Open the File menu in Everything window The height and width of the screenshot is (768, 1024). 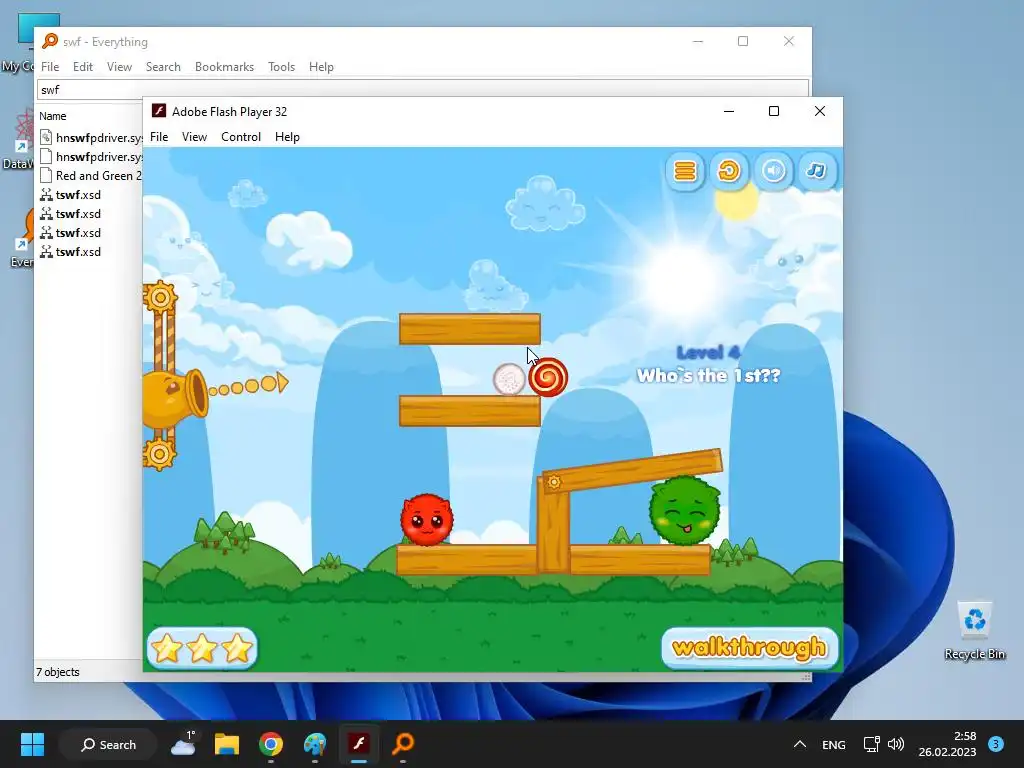(x=50, y=67)
